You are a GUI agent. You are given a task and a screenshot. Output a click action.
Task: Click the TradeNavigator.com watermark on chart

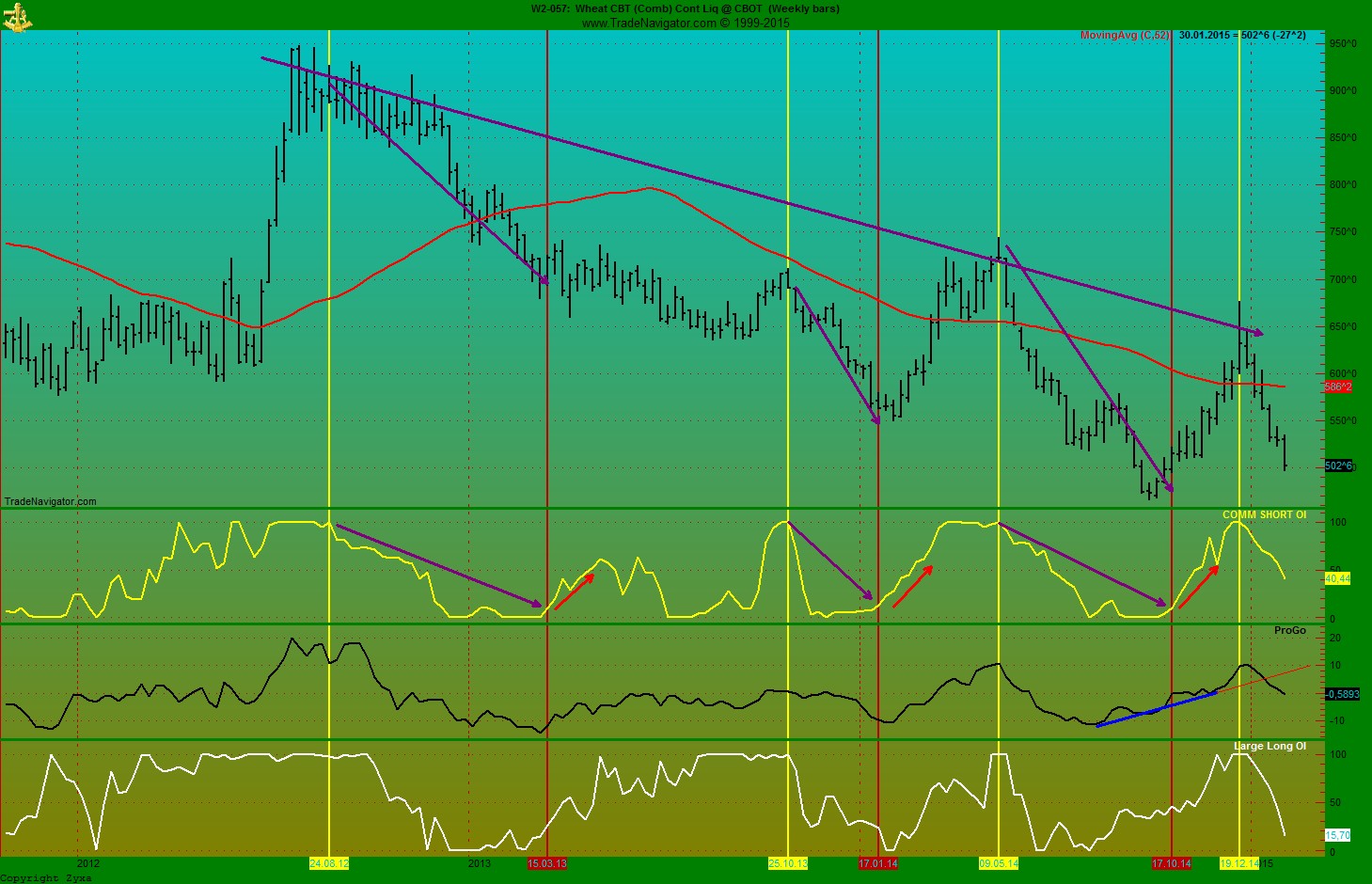pos(51,501)
